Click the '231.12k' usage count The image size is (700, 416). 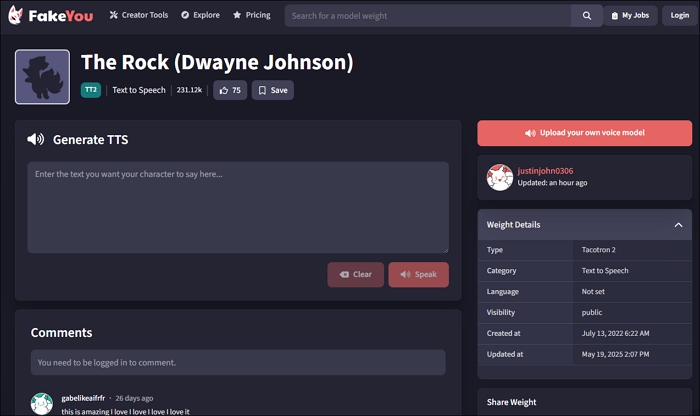pos(189,90)
